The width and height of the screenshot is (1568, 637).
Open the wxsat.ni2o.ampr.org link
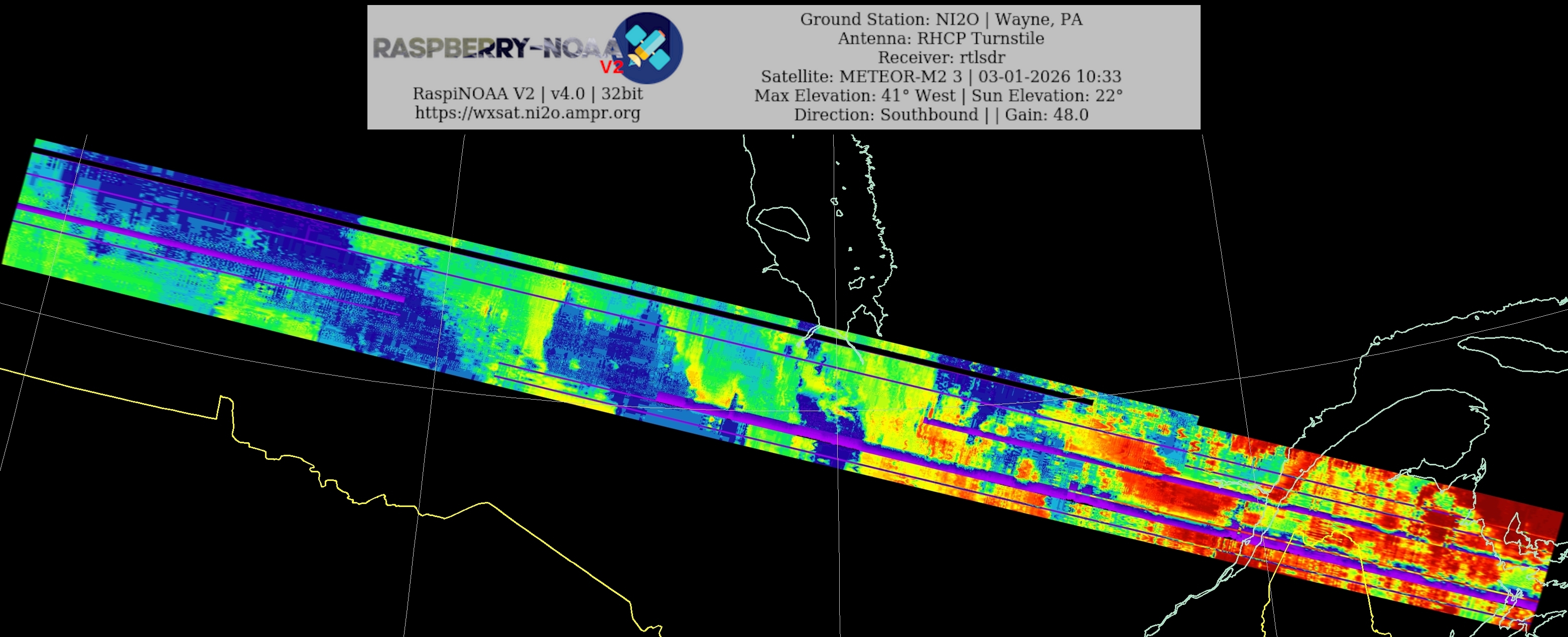click(x=527, y=113)
